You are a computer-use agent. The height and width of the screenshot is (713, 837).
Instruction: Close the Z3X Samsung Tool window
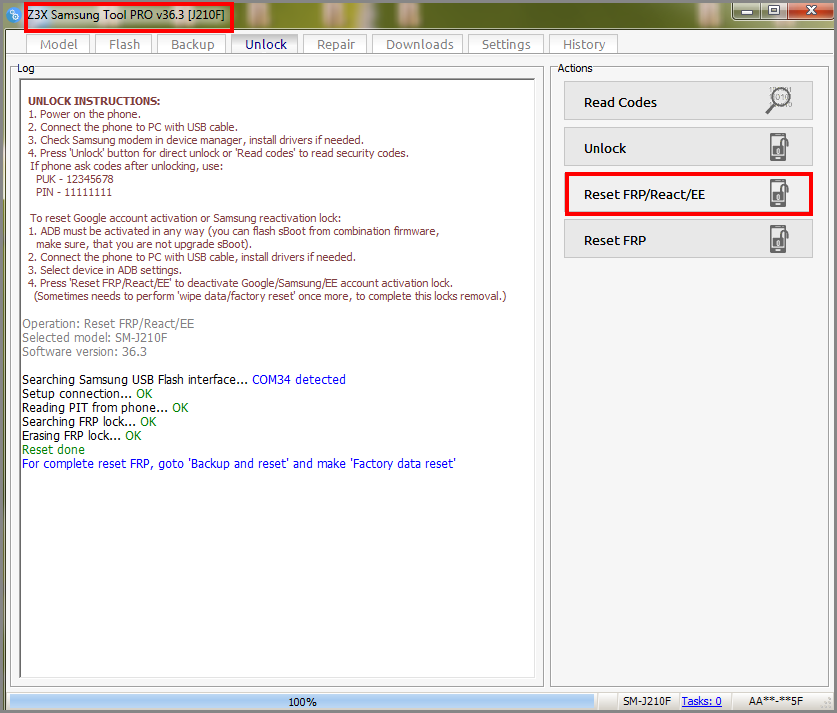(811, 11)
